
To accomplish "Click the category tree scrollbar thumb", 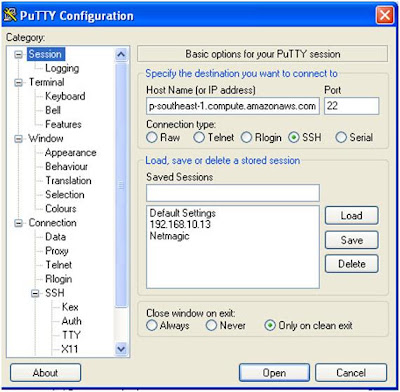I will tap(121, 185).
